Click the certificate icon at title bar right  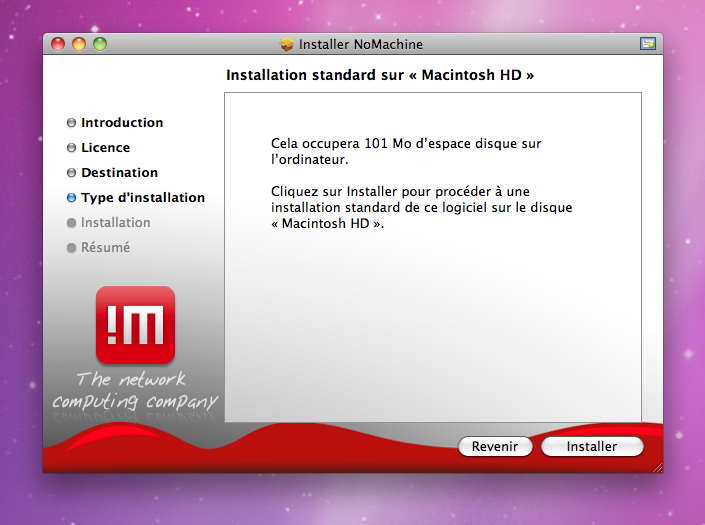648,44
